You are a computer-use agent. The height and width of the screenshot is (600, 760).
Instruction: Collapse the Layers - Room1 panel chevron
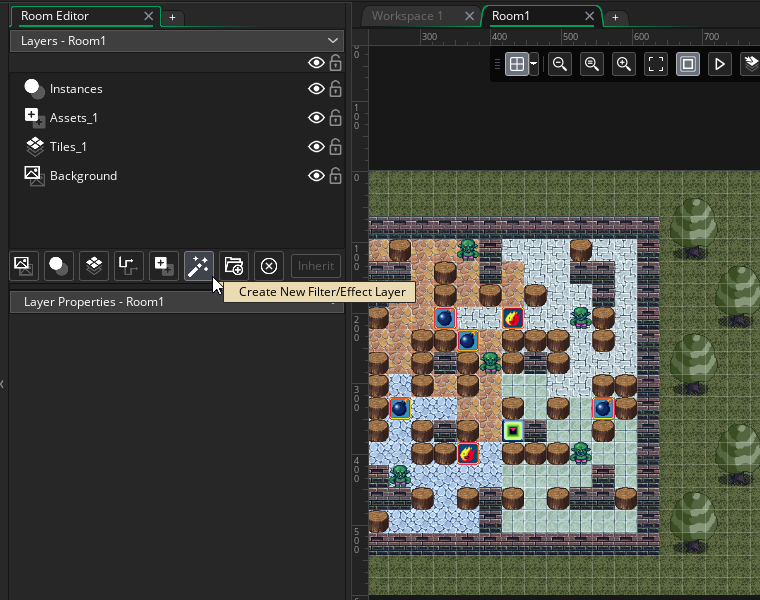[332, 41]
